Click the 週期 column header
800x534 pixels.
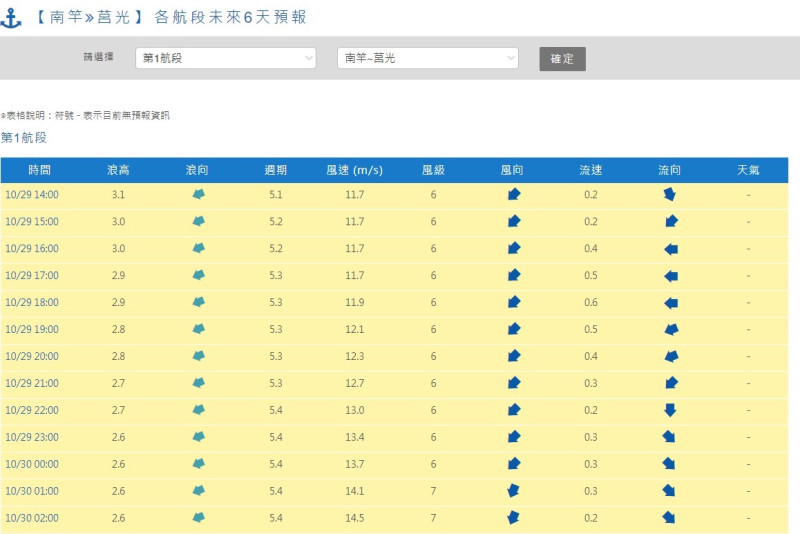276,170
